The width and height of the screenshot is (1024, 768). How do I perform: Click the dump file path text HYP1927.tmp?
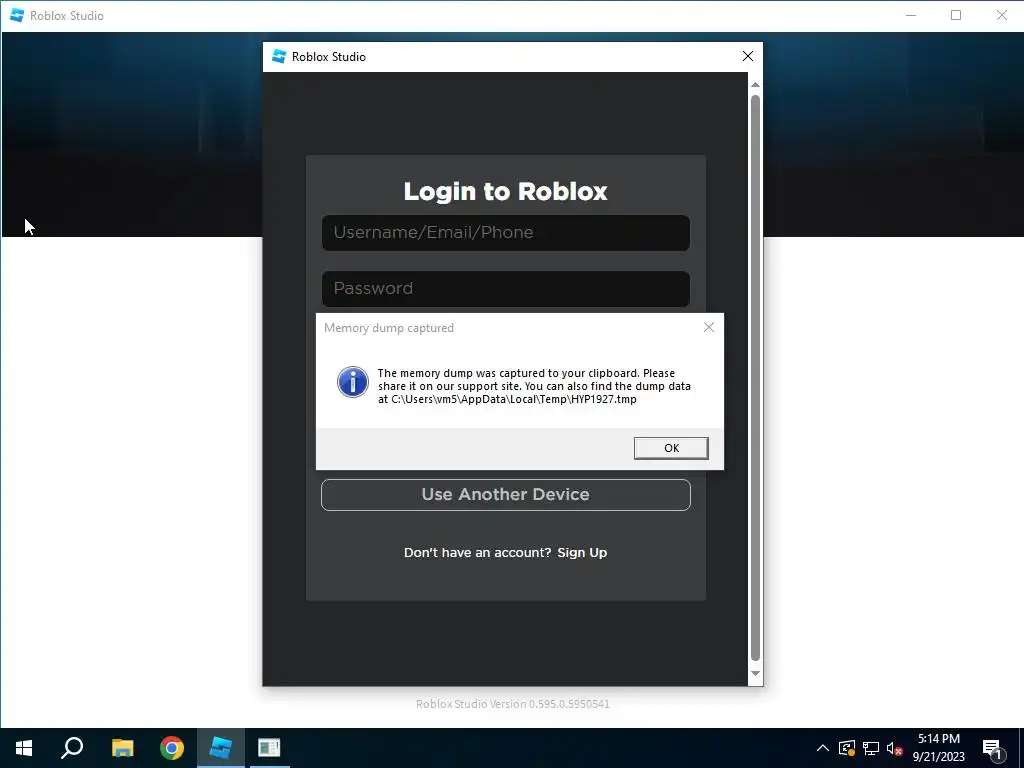click(603, 399)
